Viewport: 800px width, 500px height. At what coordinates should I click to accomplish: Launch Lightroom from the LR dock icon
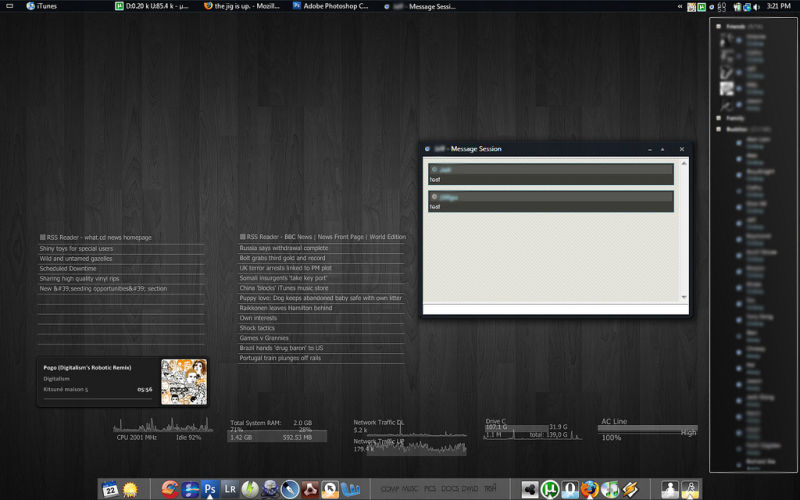click(x=231, y=489)
